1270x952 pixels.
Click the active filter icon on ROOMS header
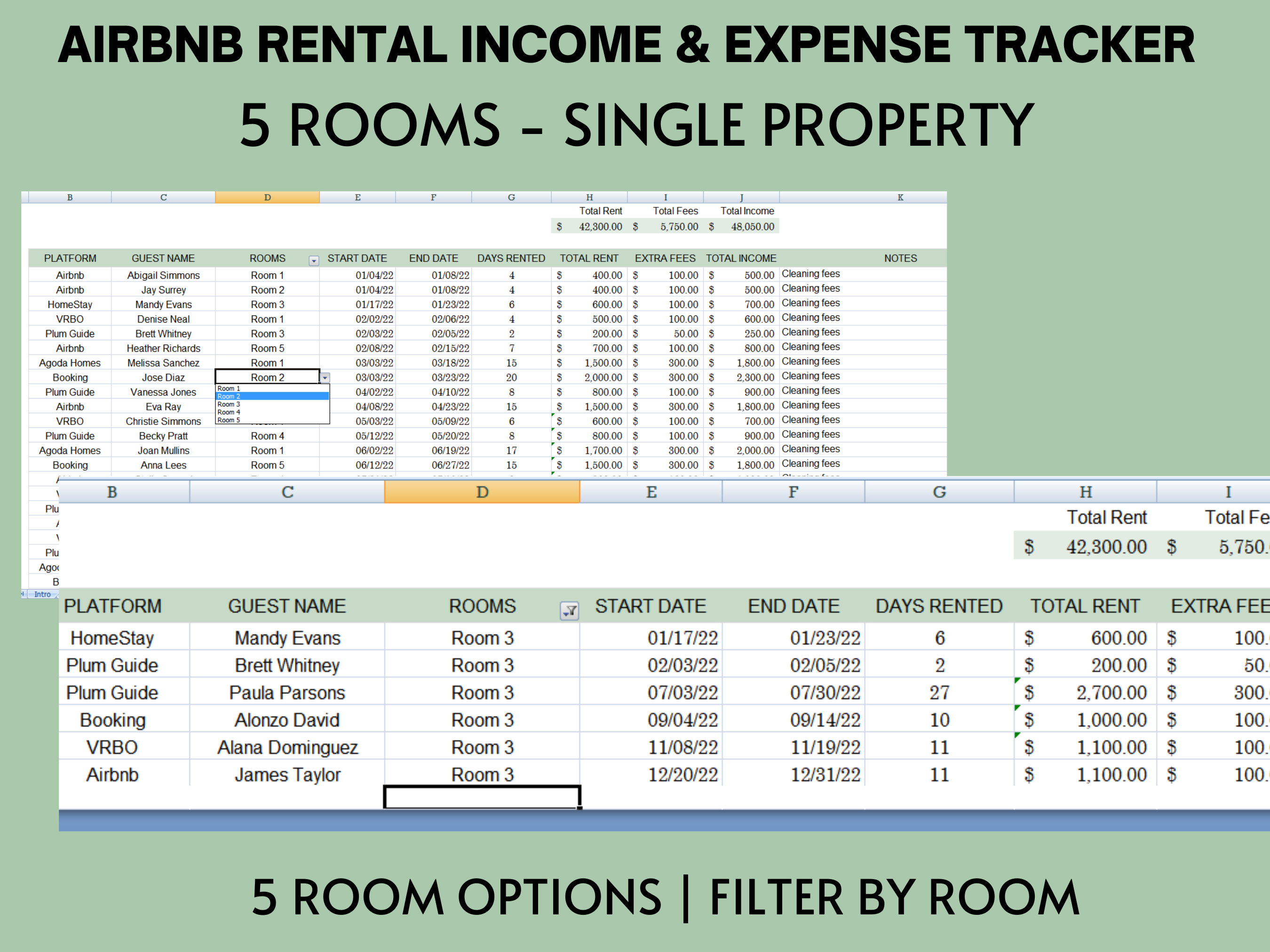coord(569,611)
